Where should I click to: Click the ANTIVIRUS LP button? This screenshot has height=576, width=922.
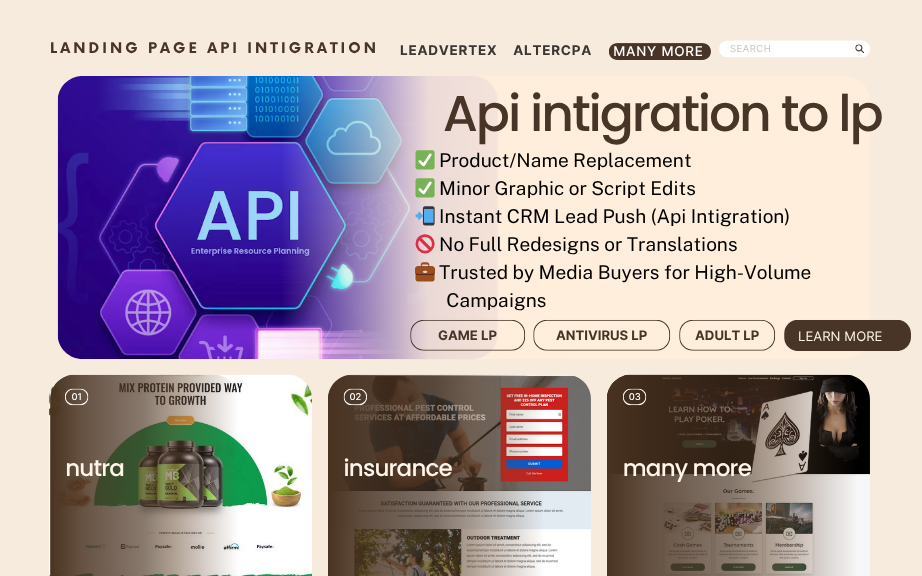pyautogui.click(x=601, y=335)
